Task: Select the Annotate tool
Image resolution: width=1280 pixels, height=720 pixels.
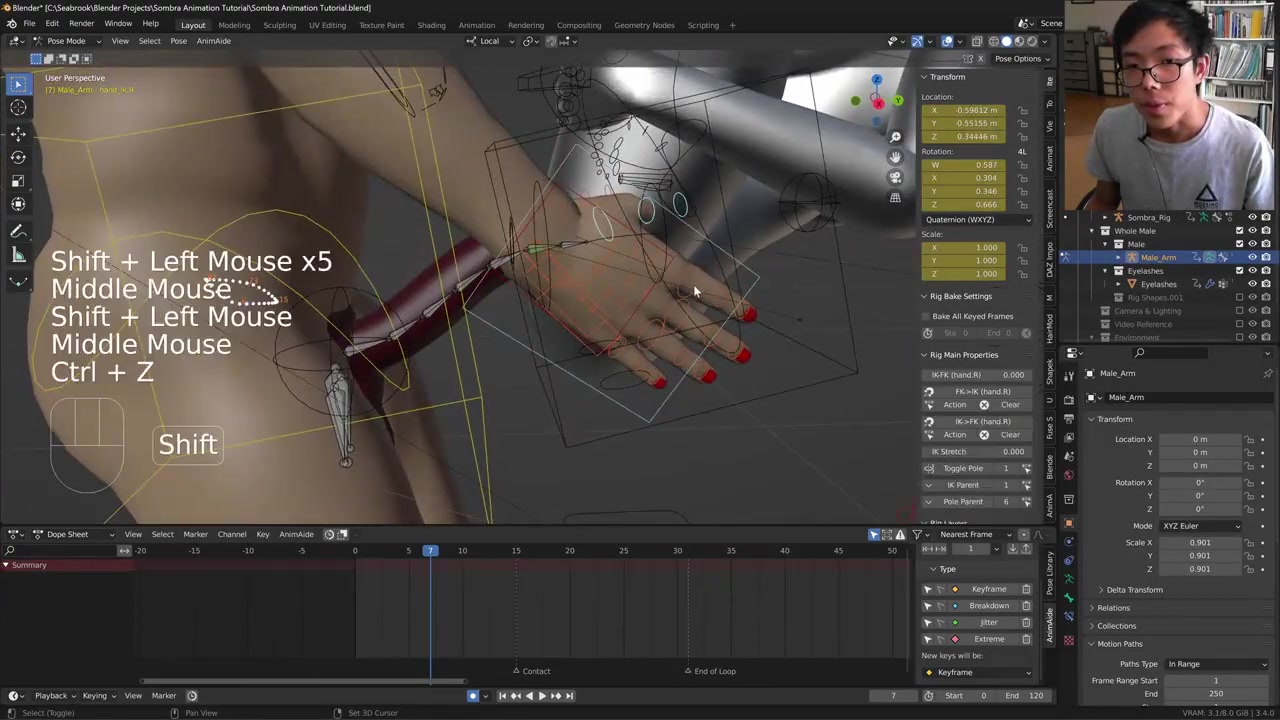Action: [18, 231]
